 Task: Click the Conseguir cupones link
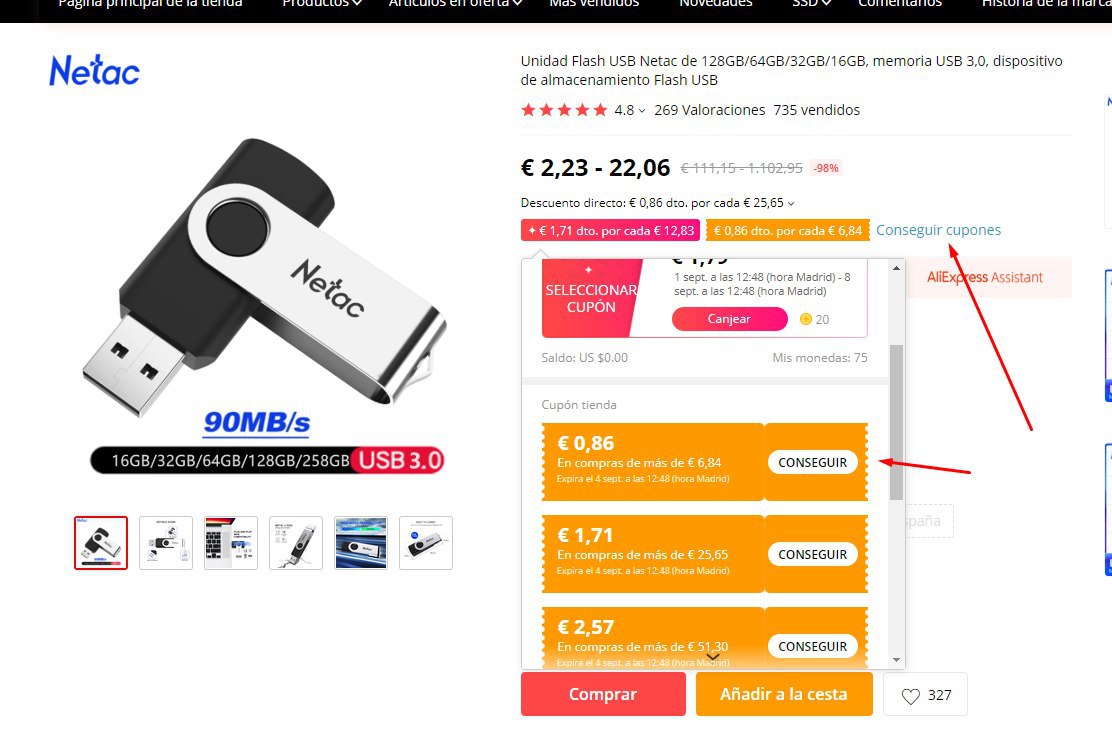(x=938, y=230)
